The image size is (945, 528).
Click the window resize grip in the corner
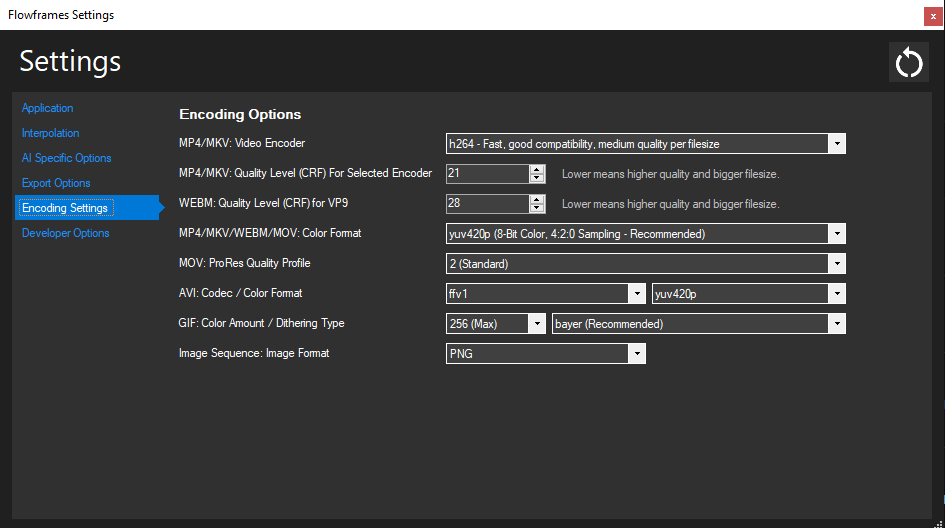pos(938,523)
